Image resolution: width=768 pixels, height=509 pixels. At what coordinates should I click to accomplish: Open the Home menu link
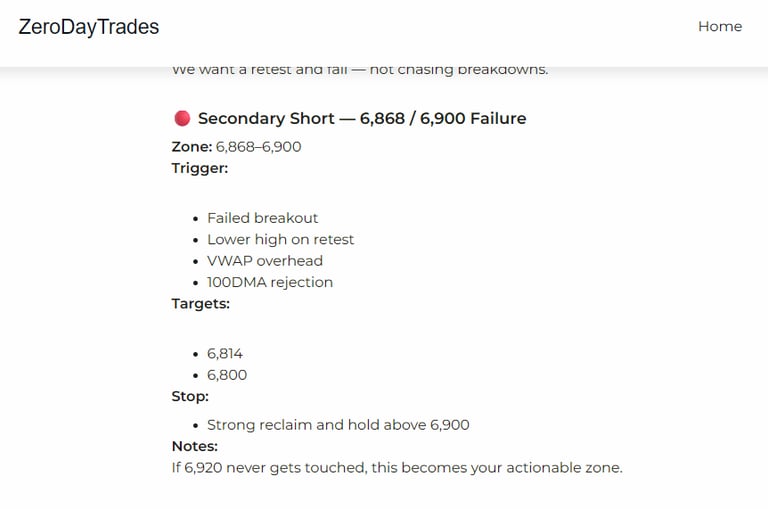point(719,27)
